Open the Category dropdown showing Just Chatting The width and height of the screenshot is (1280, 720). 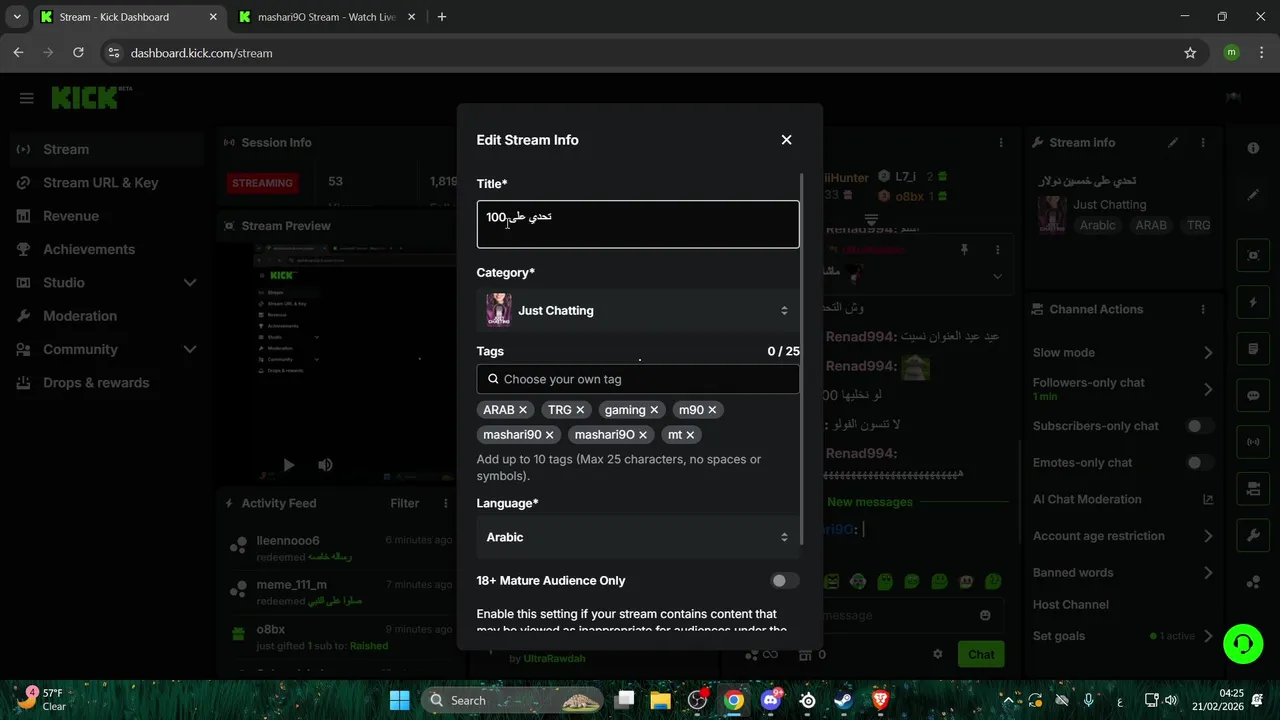tap(638, 310)
